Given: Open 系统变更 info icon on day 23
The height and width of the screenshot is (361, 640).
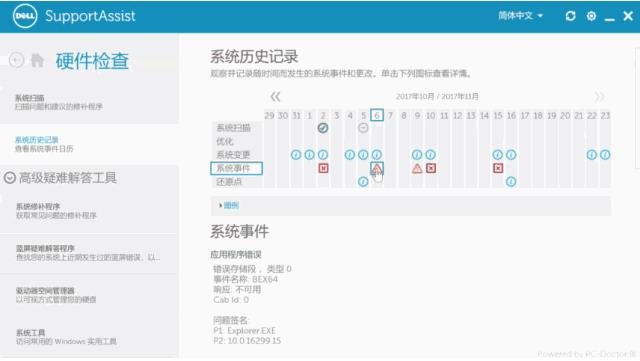Looking at the screenshot, I should (605, 155).
